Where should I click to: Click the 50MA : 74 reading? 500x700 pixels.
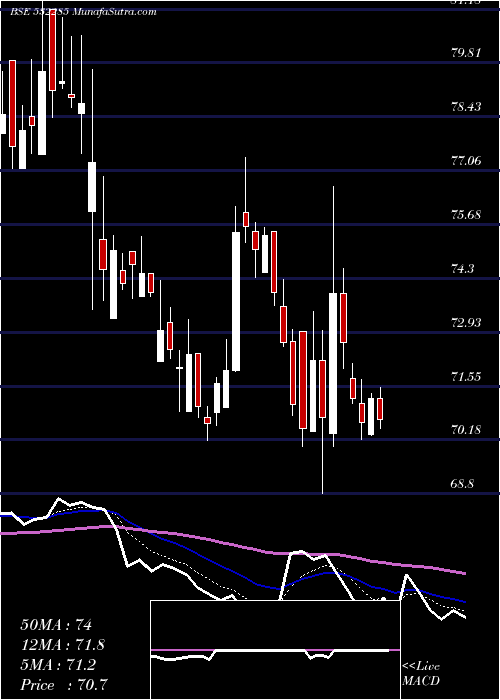(56, 625)
